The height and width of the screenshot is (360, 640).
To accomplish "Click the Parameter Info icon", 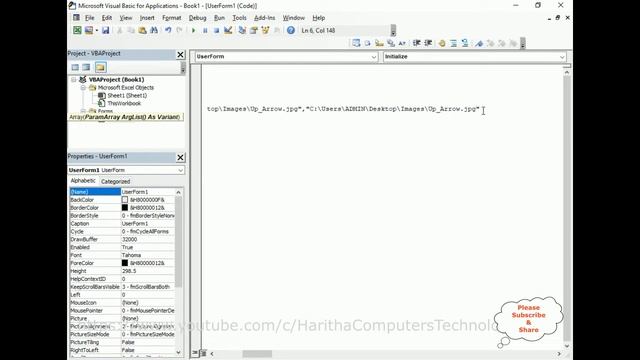I will (x=391, y=43).
